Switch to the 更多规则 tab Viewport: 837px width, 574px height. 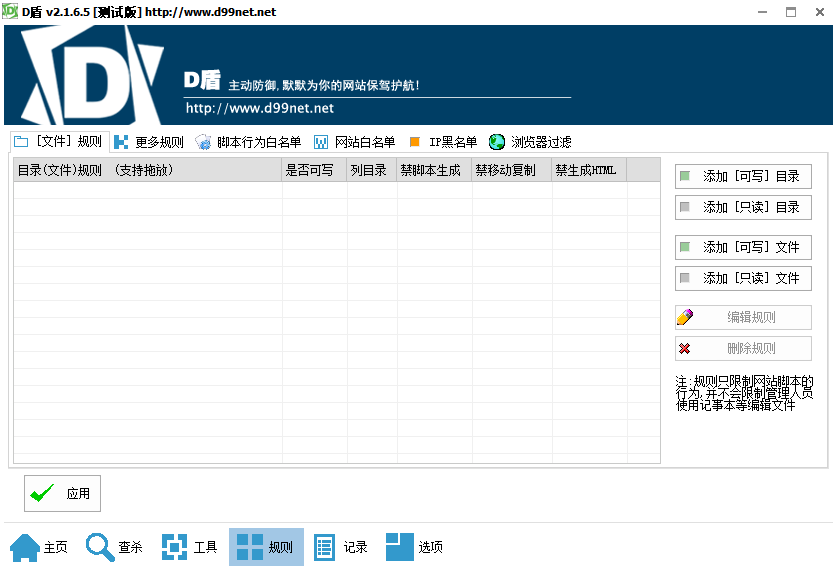click(x=149, y=142)
